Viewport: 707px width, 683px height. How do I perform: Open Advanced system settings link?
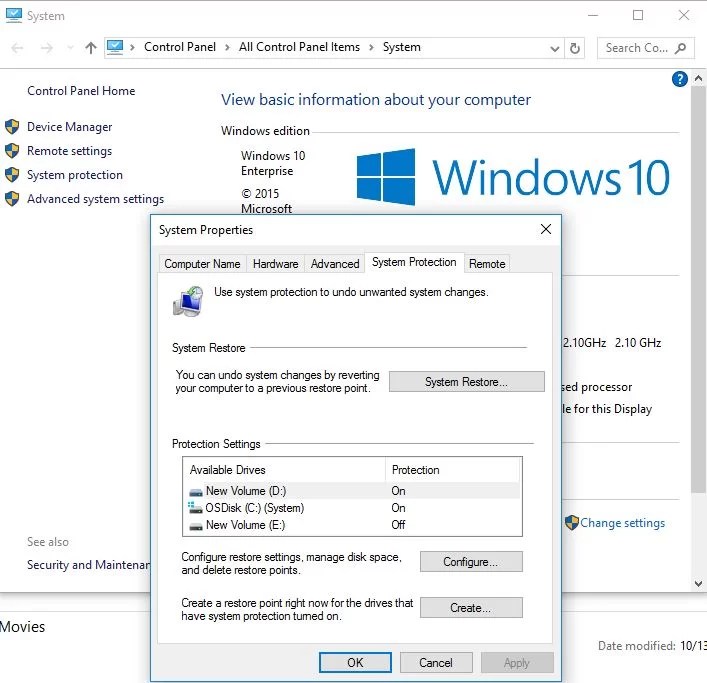(96, 199)
